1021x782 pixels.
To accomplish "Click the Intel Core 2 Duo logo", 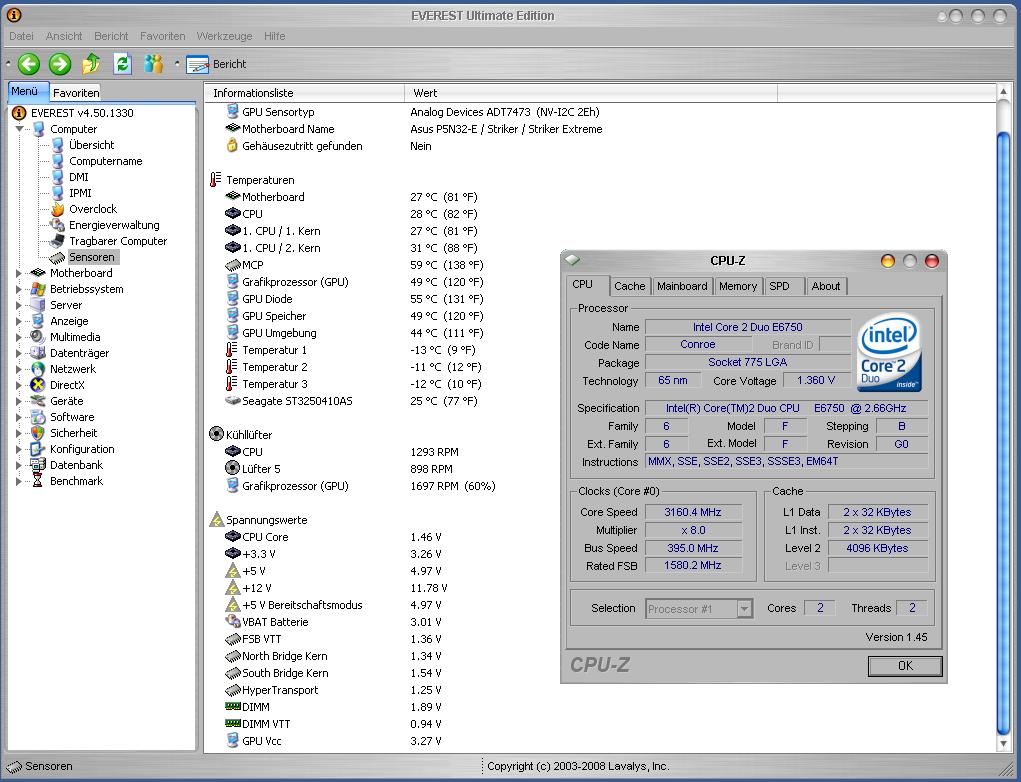I will tap(889, 354).
